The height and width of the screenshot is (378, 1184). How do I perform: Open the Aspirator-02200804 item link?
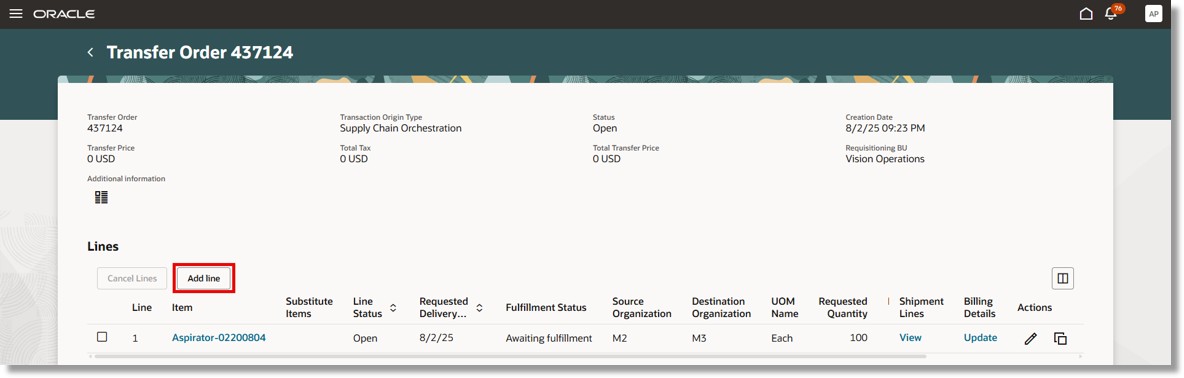click(x=219, y=338)
